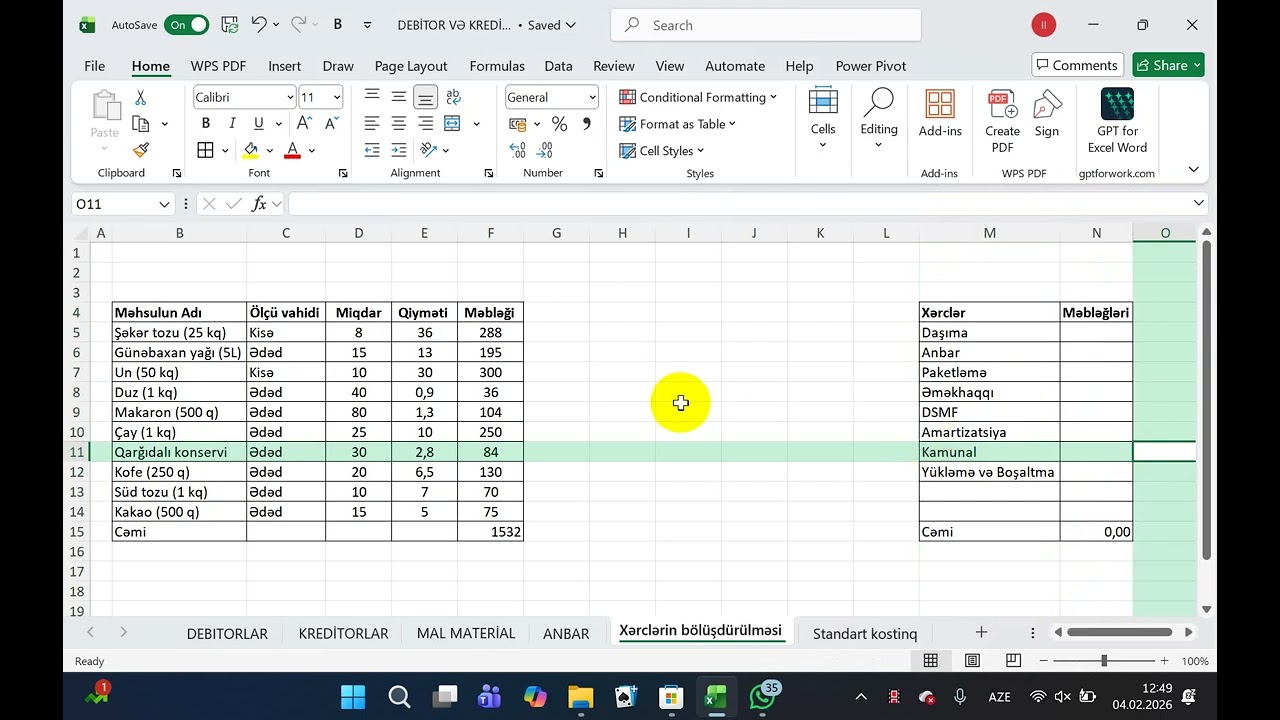The height and width of the screenshot is (720, 1280).
Task: Apply Italic formatting
Action: point(232,124)
